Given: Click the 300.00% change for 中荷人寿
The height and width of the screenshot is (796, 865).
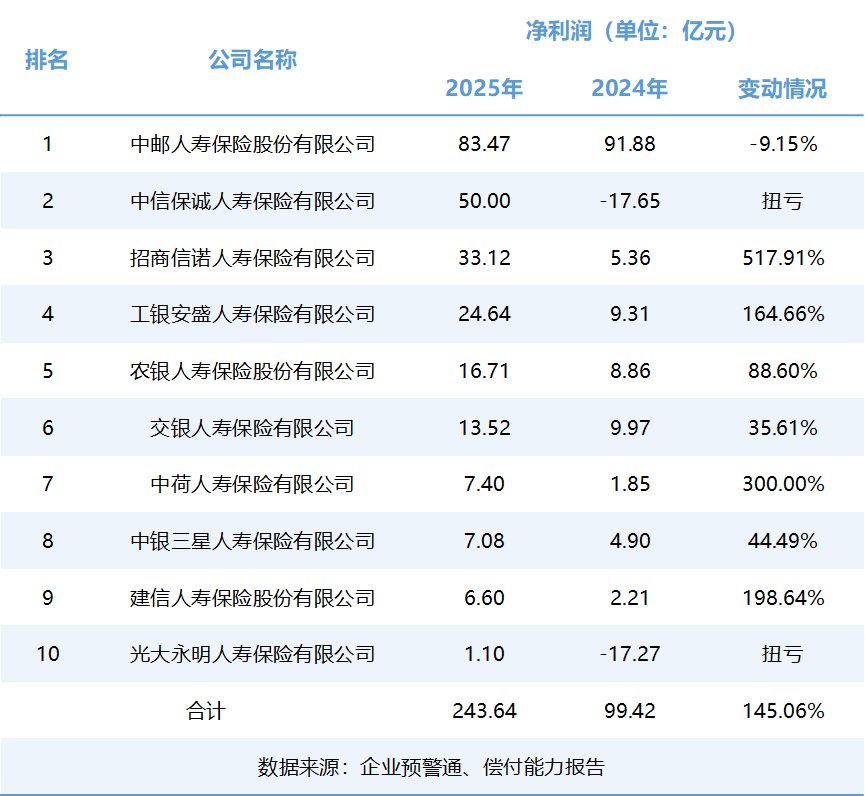Looking at the screenshot, I should click(783, 484).
